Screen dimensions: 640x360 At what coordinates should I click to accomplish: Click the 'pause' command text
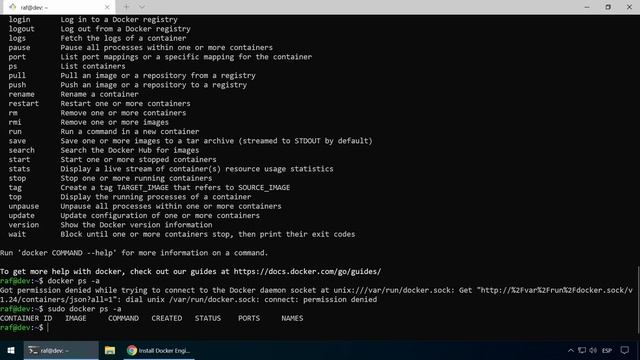(x=19, y=48)
